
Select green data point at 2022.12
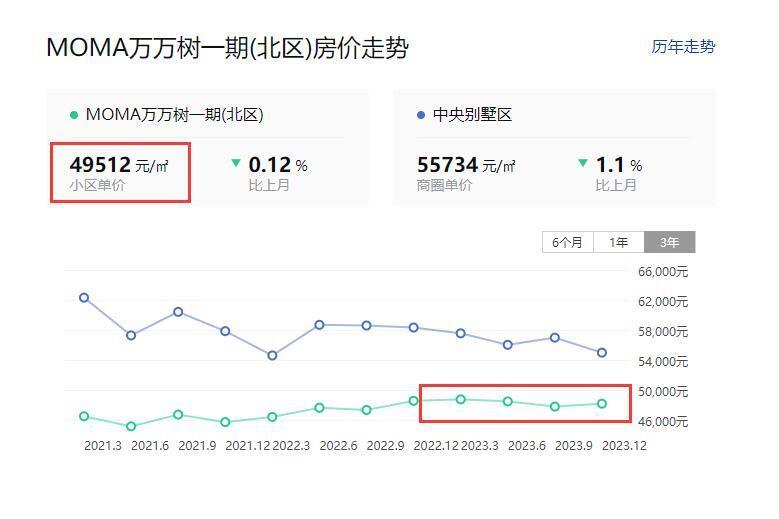(413, 401)
